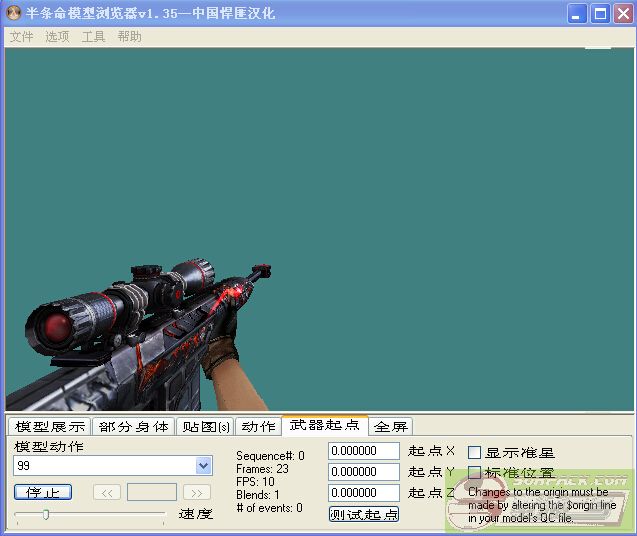Enable the 显示准星 checkbox
Image resolution: width=637 pixels, height=536 pixels.
(x=475, y=453)
